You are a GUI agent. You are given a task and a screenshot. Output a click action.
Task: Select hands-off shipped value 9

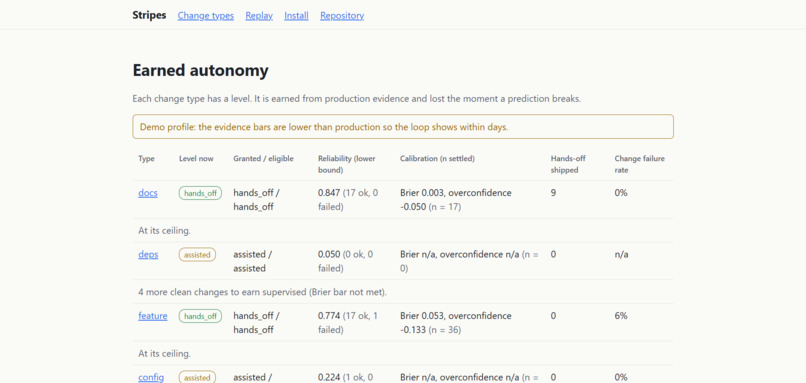click(x=553, y=193)
